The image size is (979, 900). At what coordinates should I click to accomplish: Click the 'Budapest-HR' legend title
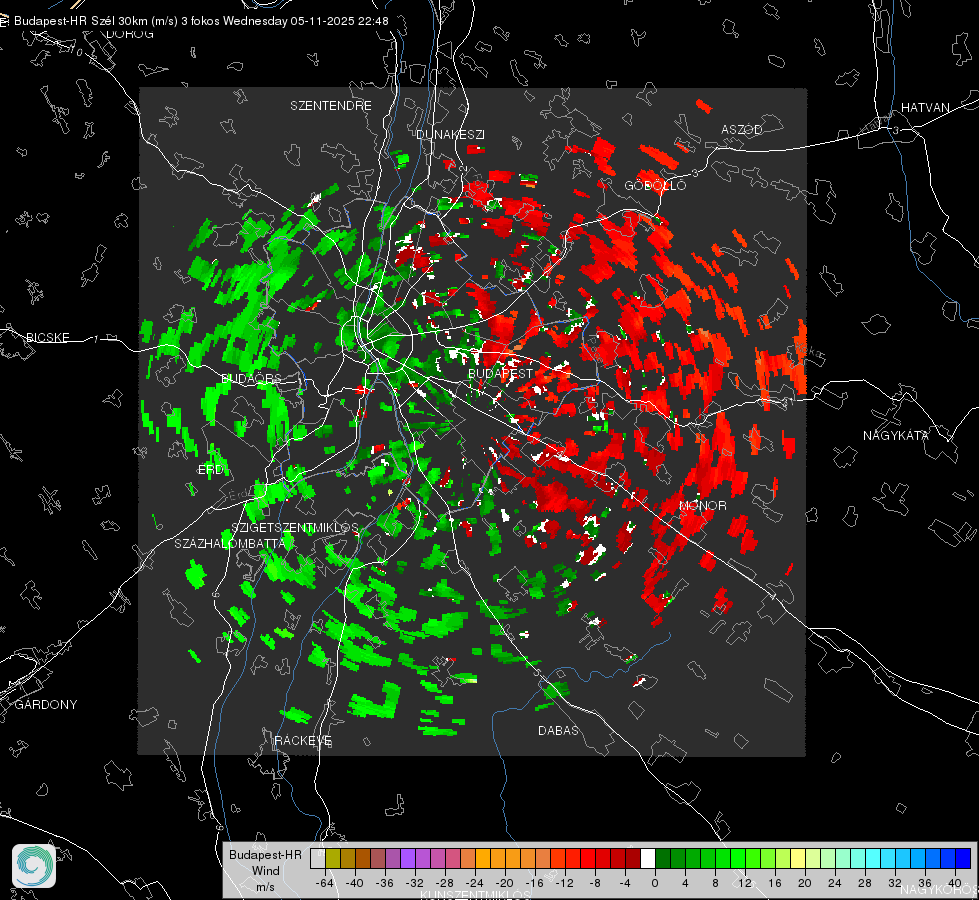(265, 855)
